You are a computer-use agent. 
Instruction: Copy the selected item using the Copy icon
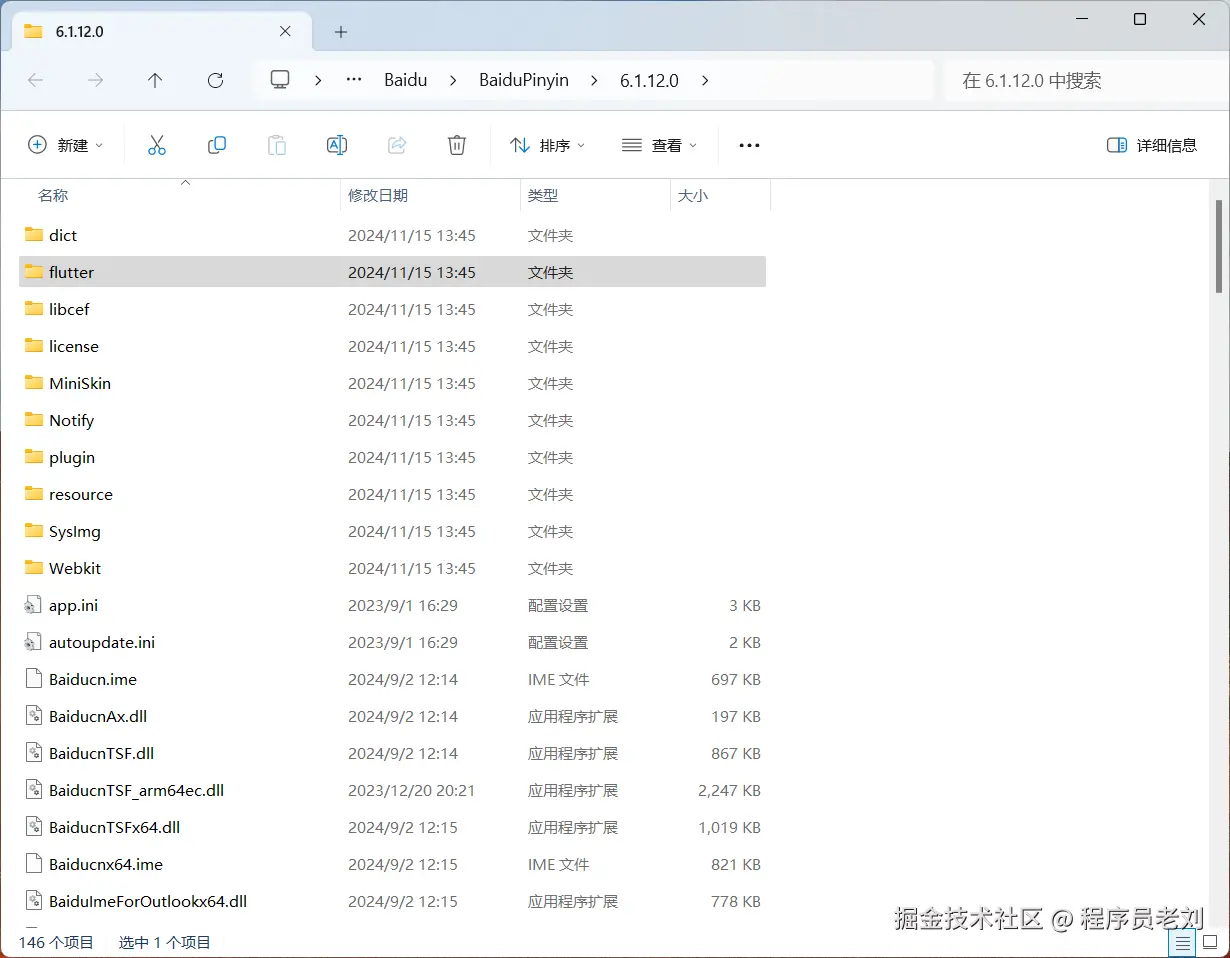217,145
